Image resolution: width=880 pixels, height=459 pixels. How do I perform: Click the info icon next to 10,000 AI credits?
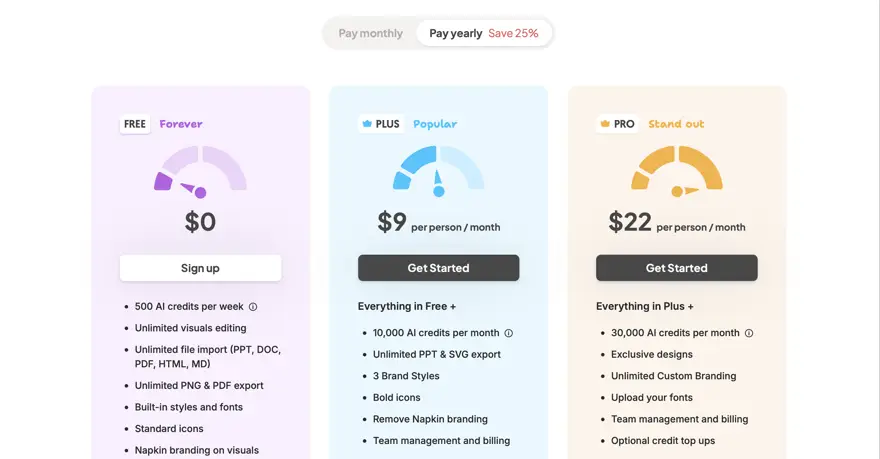(508, 333)
